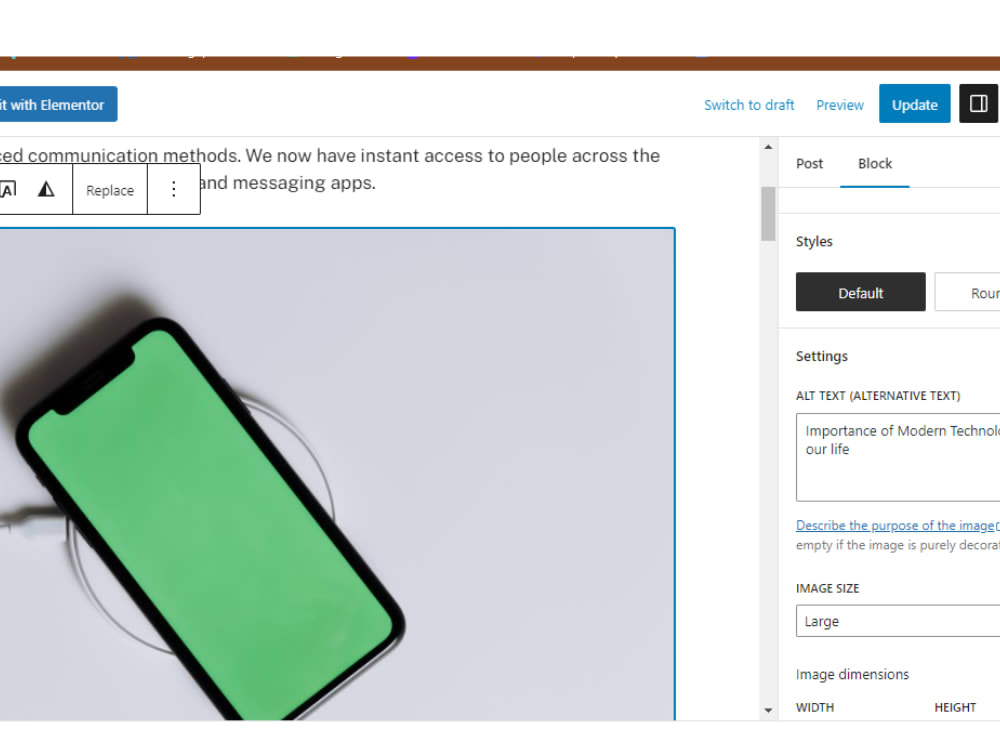Switch to the Block tab
This screenshot has width=1000, height=750.
pos(874,163)
